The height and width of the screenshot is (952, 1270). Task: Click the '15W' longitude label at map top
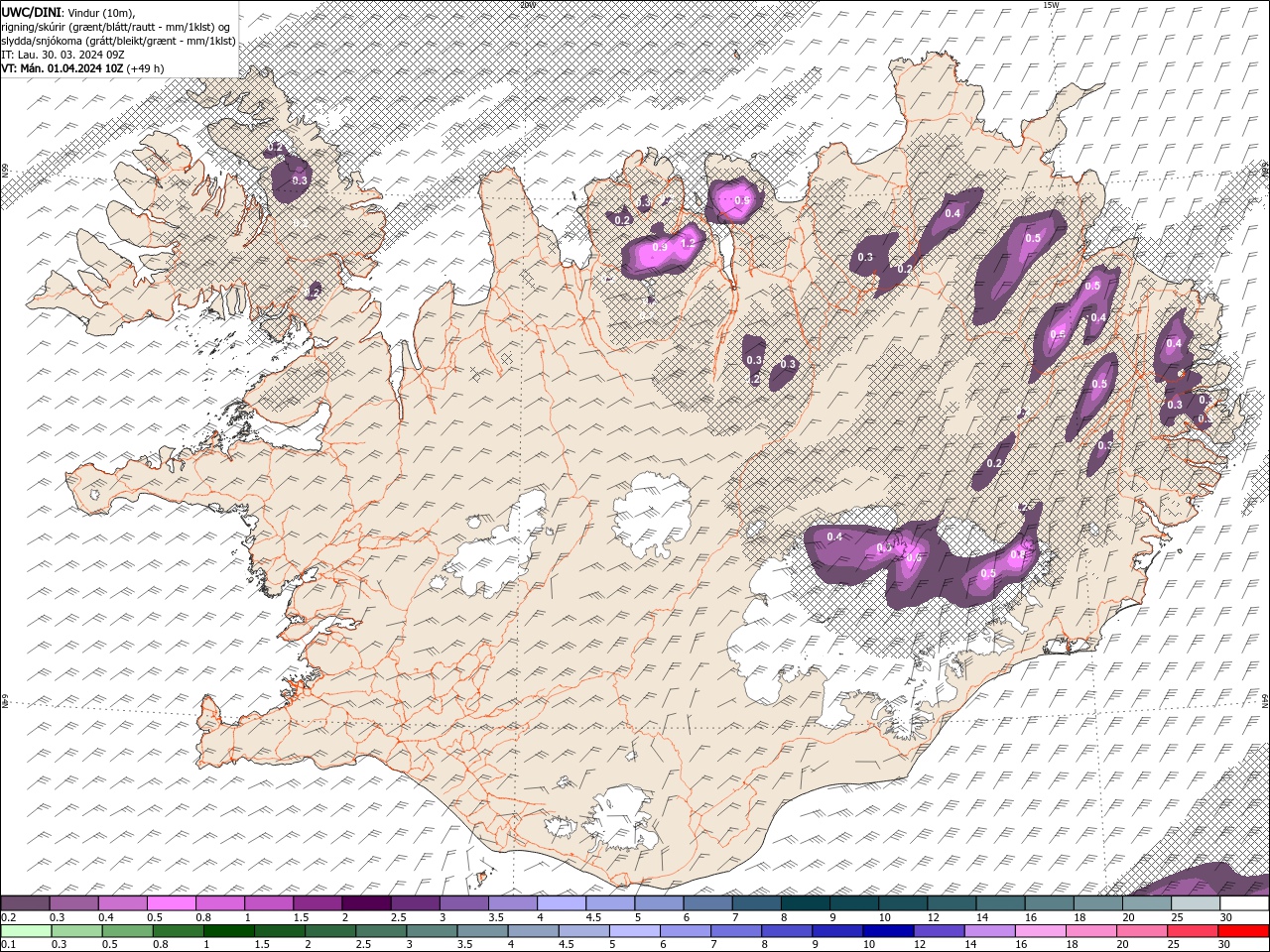(x=1052, y=5)
